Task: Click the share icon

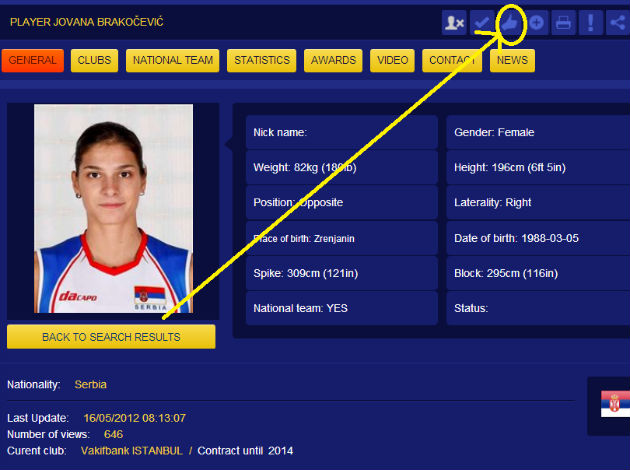Action: click(618, 22)
